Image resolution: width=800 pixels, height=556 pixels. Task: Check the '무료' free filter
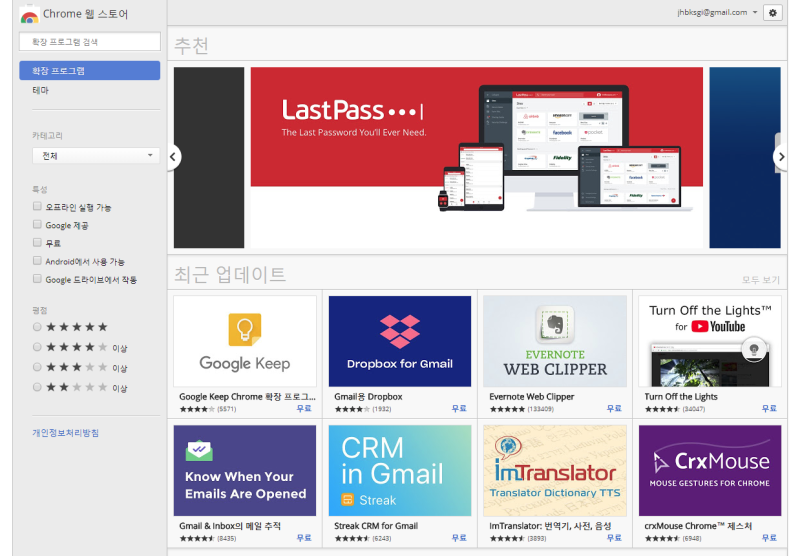37,242
